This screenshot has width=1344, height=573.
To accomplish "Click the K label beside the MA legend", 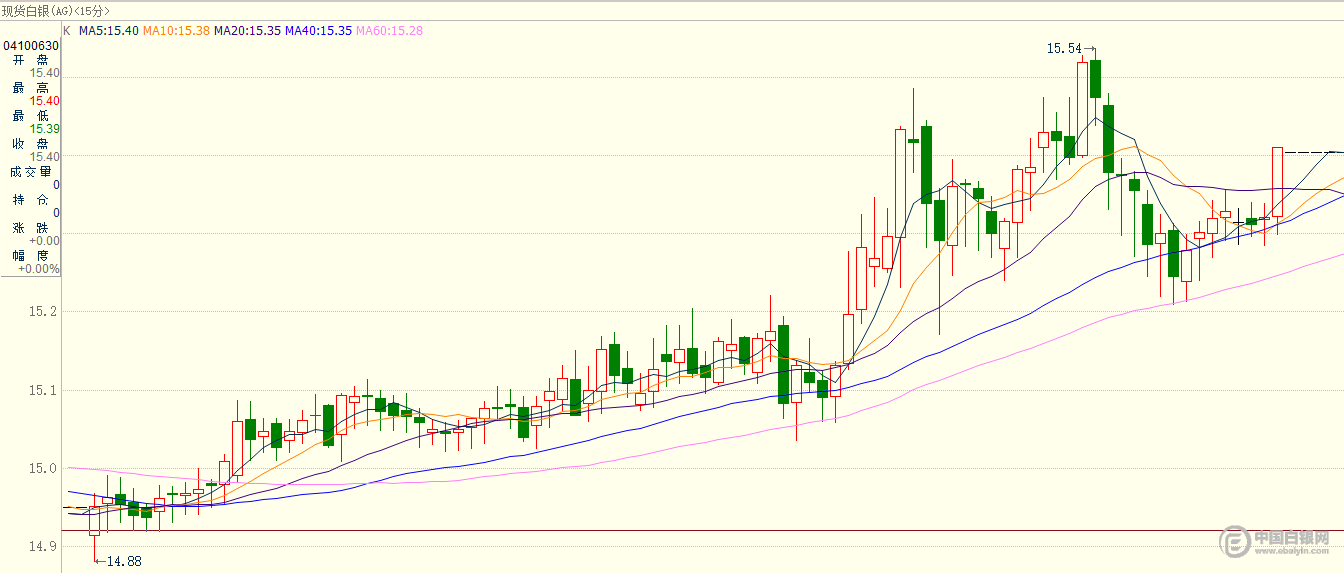I will (x=67, y=31).
